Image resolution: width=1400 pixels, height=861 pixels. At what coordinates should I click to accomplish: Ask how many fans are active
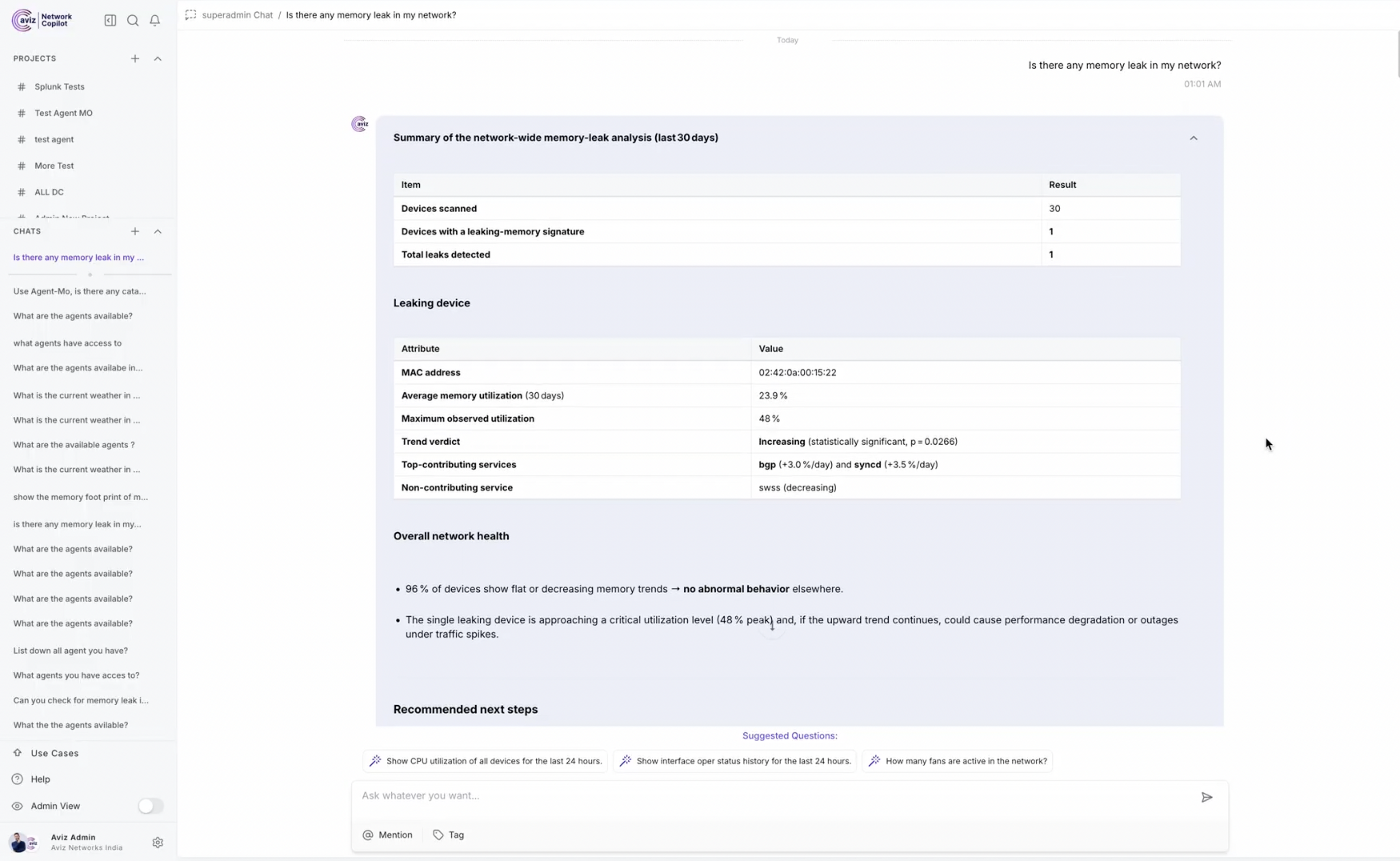[957, 760]
